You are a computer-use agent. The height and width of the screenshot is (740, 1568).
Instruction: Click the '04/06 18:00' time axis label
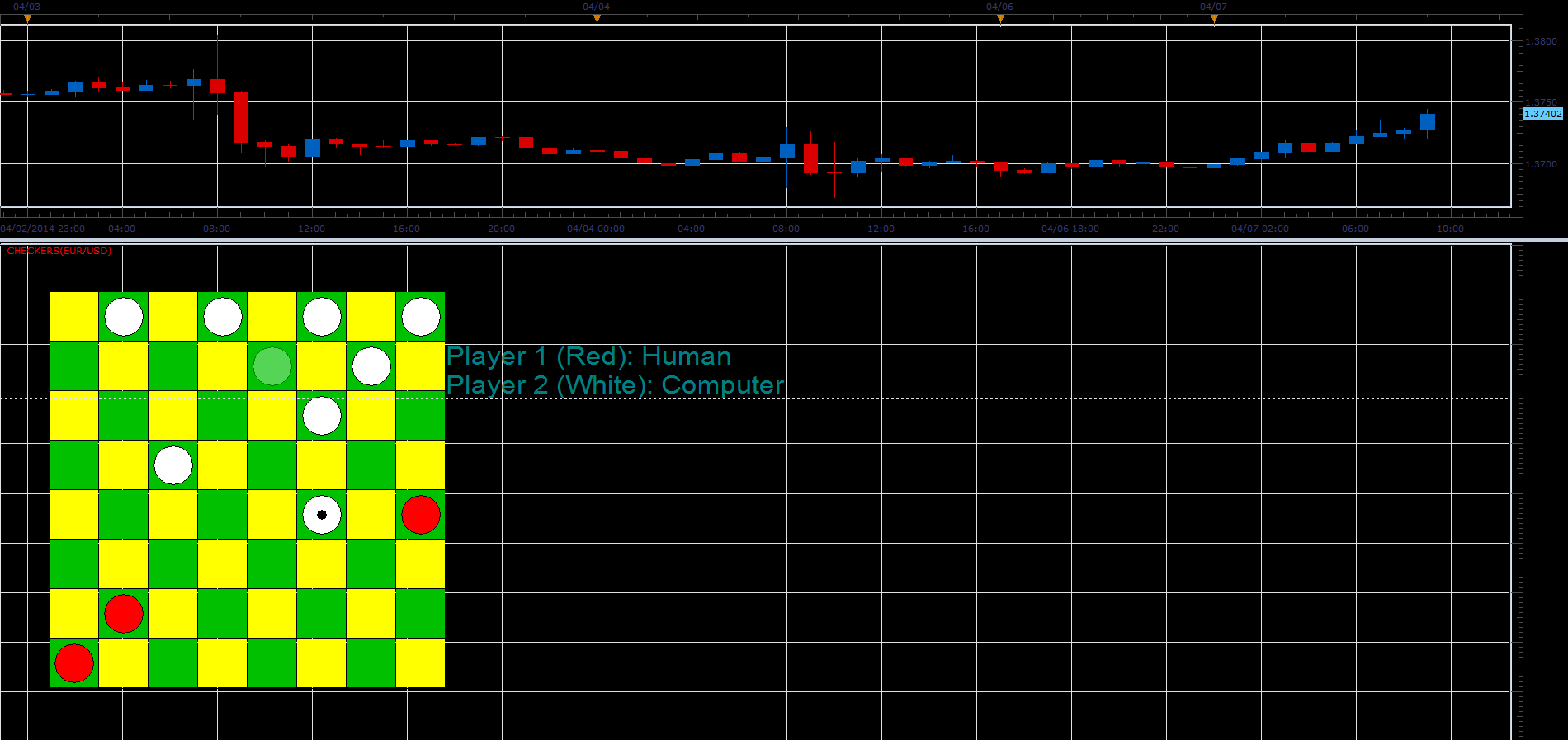pyautogui.click(x=1070, y=229)
